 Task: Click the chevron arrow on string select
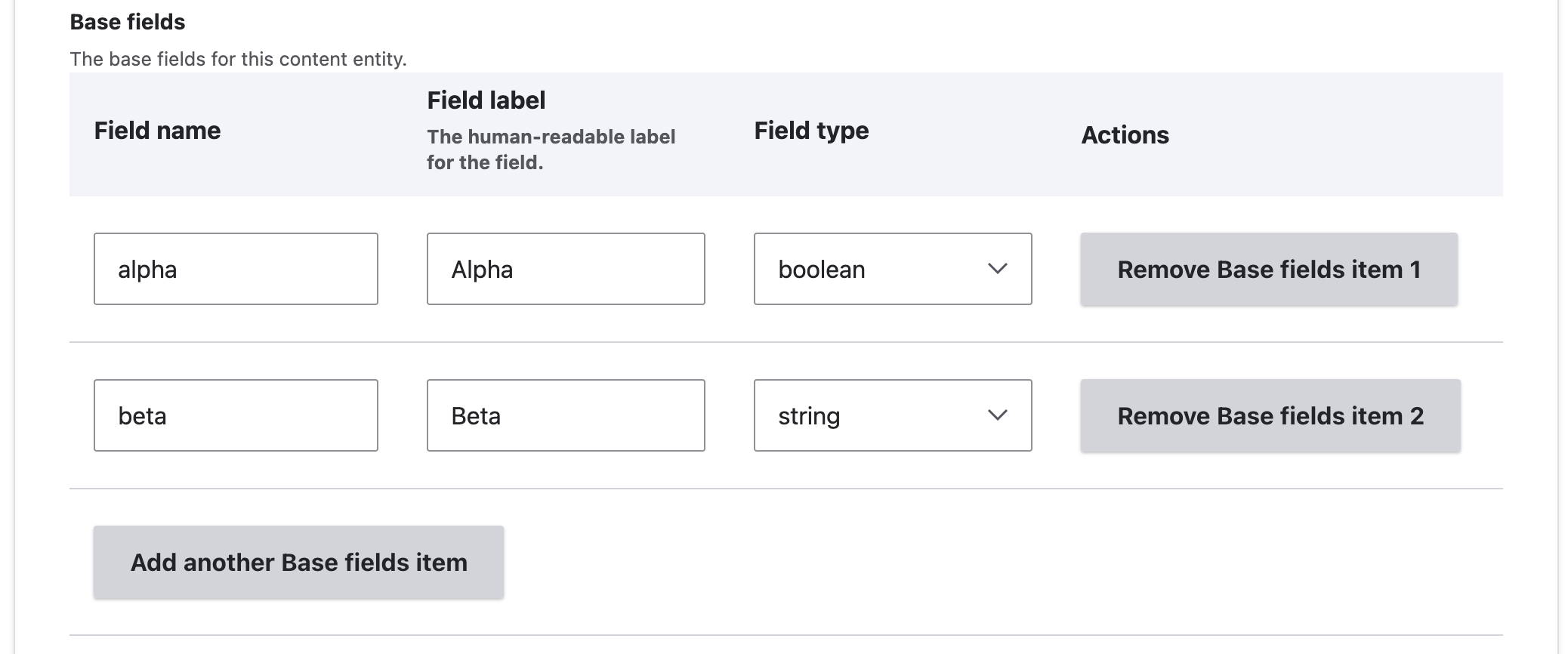pyautogui.click(x=997, y=415)
